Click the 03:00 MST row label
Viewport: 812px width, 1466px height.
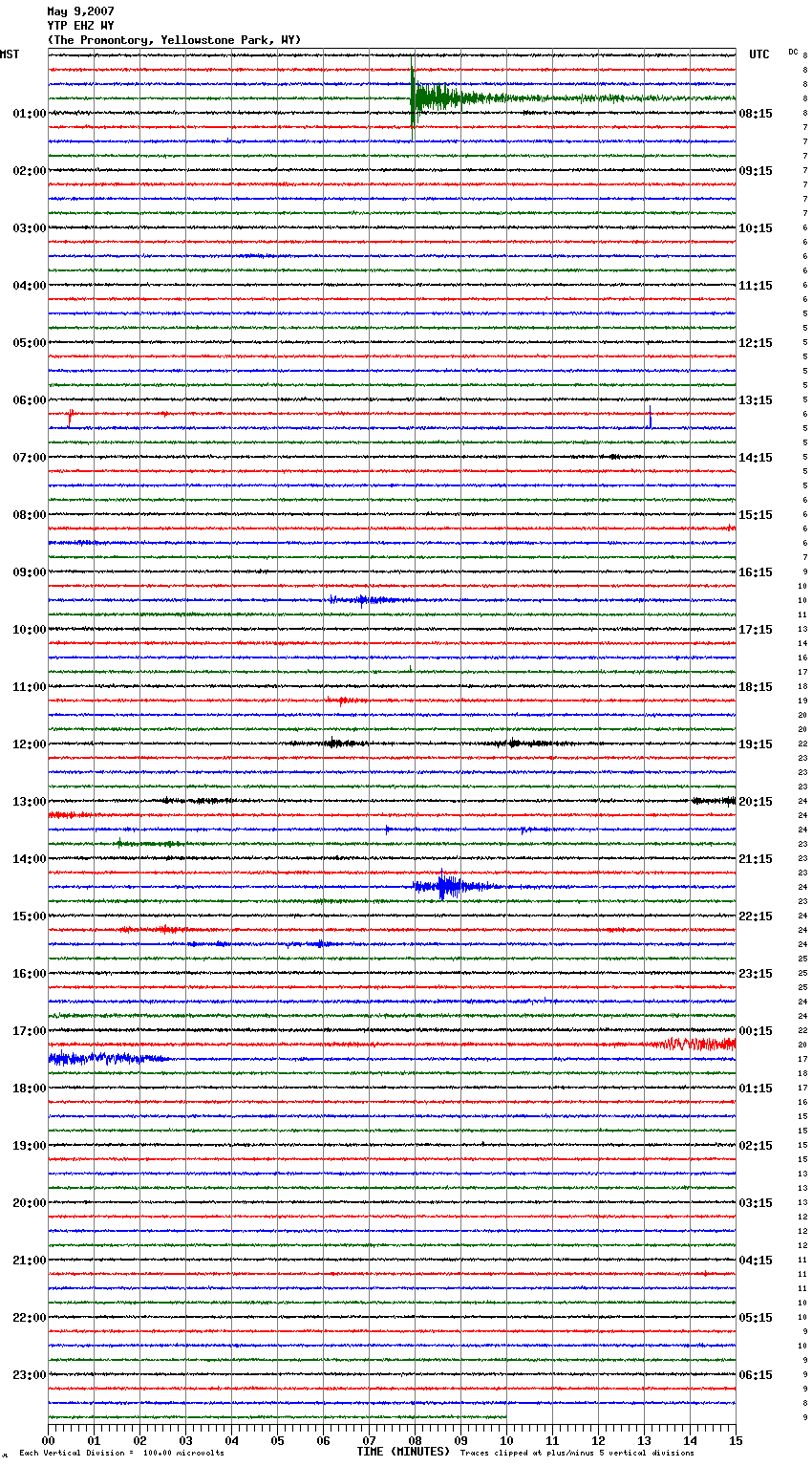(x=30, y=228)
